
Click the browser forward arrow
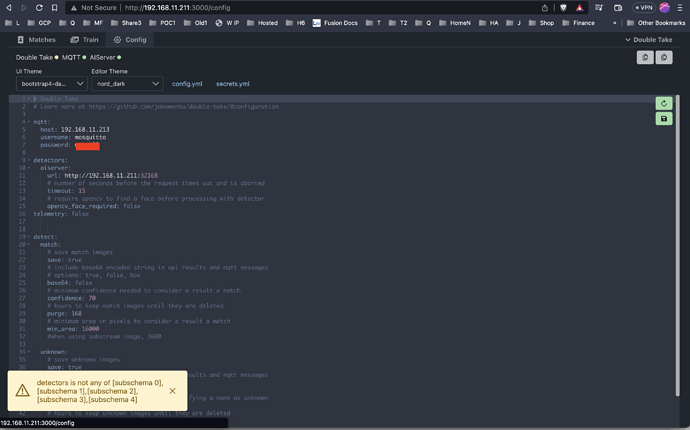(x=24, y=7)
